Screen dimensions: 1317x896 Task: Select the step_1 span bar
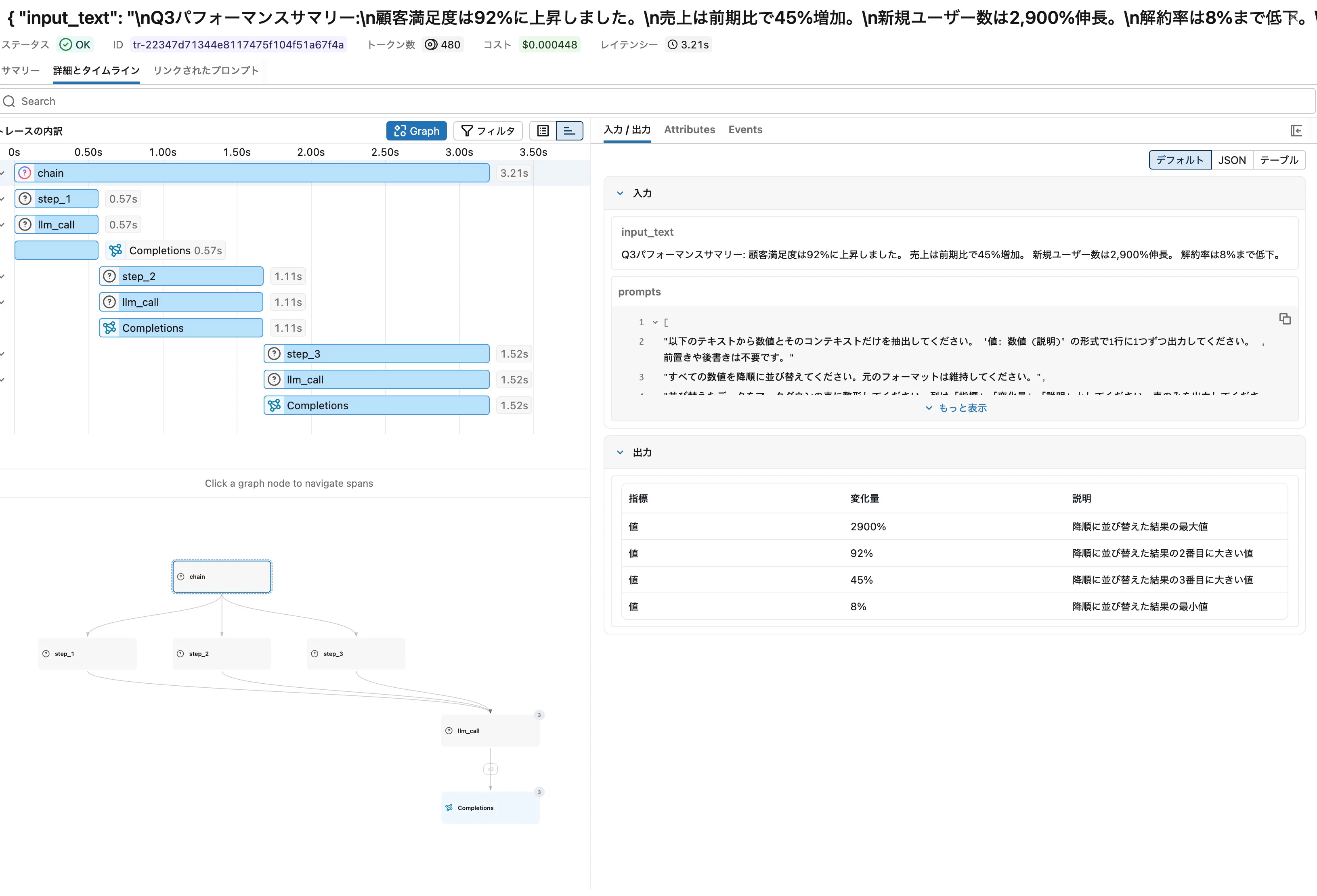pyautogui.click(x=56, y=199)
